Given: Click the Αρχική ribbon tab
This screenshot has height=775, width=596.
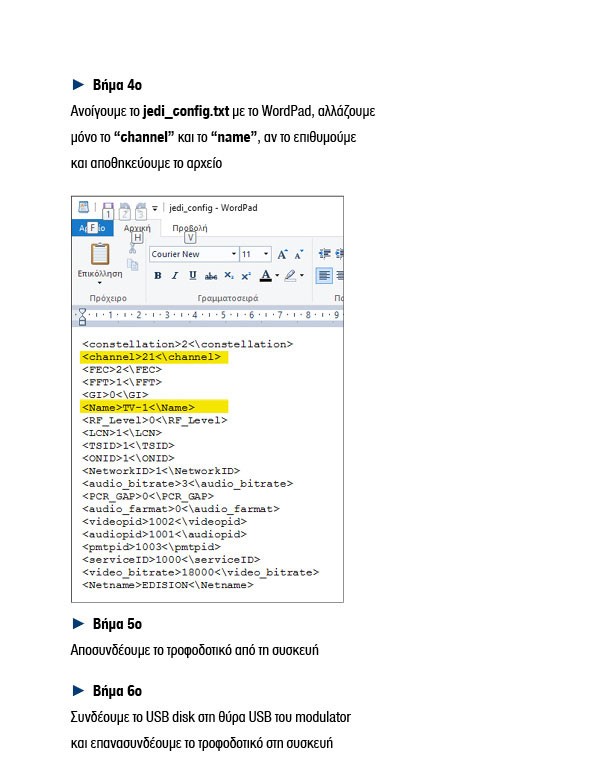Looking at the screenshot, I should click(137, 228).
